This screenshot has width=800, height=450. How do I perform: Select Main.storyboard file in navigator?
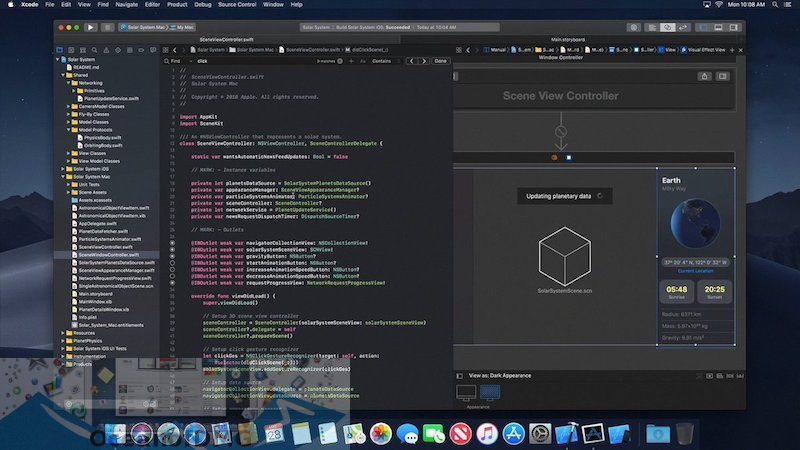pyautogui.click(x=95, y=294)
